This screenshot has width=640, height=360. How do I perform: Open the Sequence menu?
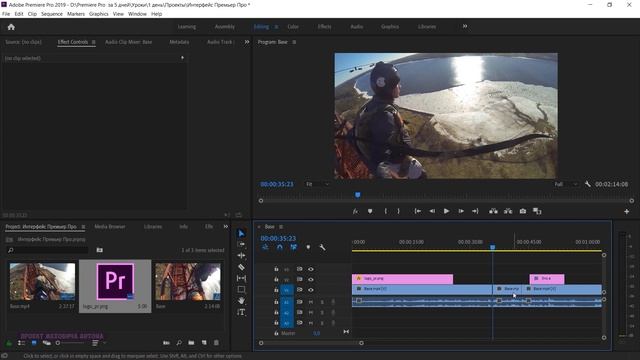coord(52,14)
